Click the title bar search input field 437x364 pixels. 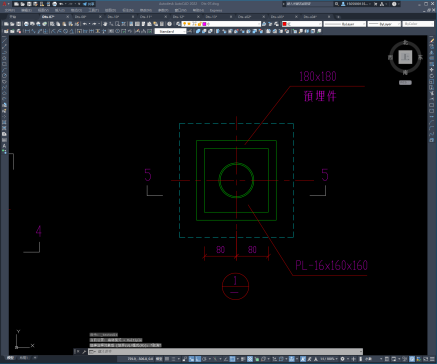(x=309, y=4)
